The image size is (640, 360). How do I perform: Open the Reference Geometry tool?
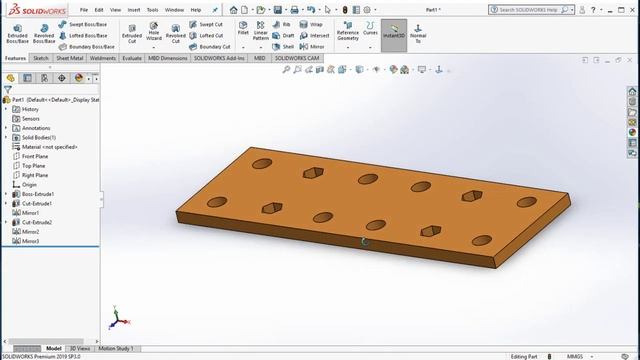(x=348, y=31)
